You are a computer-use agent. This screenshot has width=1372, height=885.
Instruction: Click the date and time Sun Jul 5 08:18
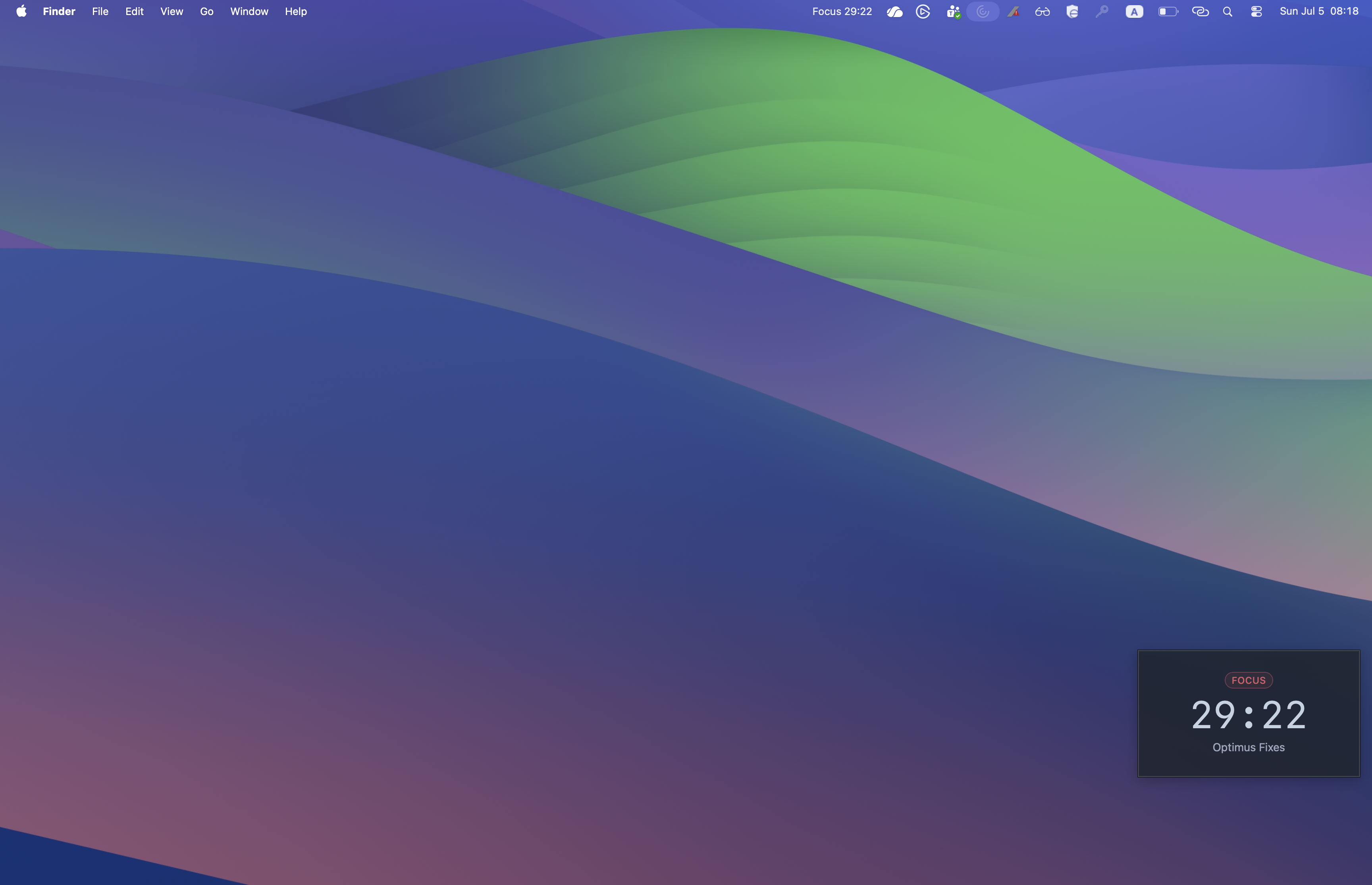[x=1319, y=12]
